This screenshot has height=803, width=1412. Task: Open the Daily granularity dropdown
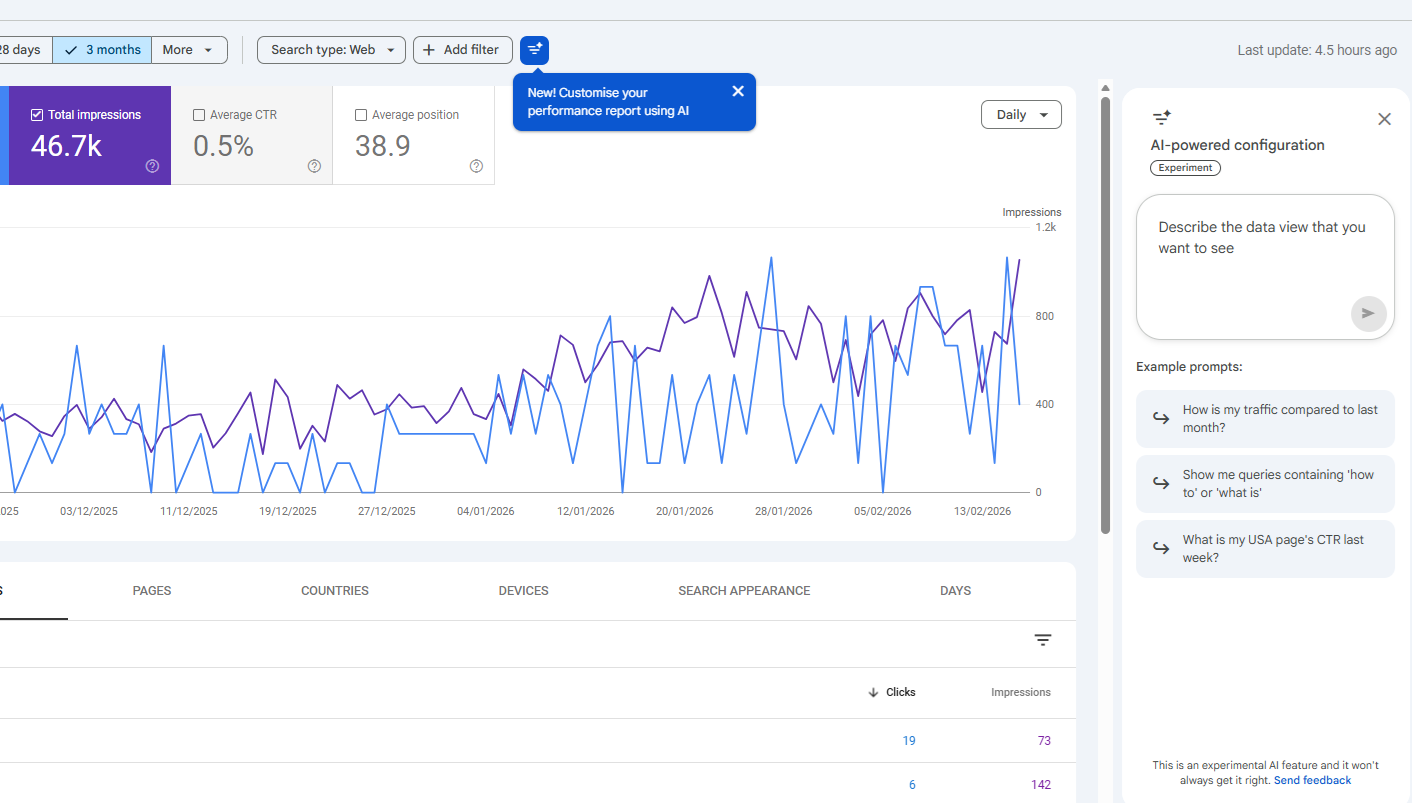tap(1021, 114)
